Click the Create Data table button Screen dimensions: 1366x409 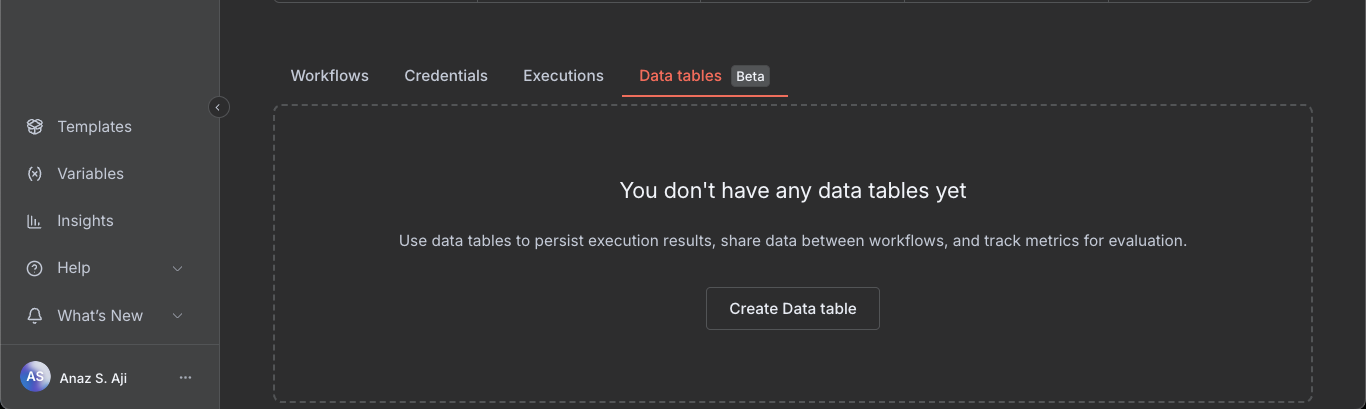coord(792,309)
